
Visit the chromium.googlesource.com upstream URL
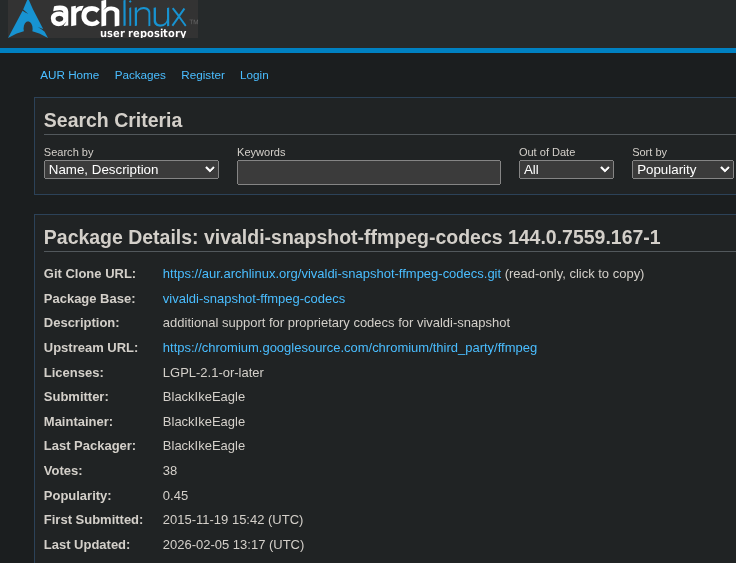pyautogui.click(x=349, y=348)
